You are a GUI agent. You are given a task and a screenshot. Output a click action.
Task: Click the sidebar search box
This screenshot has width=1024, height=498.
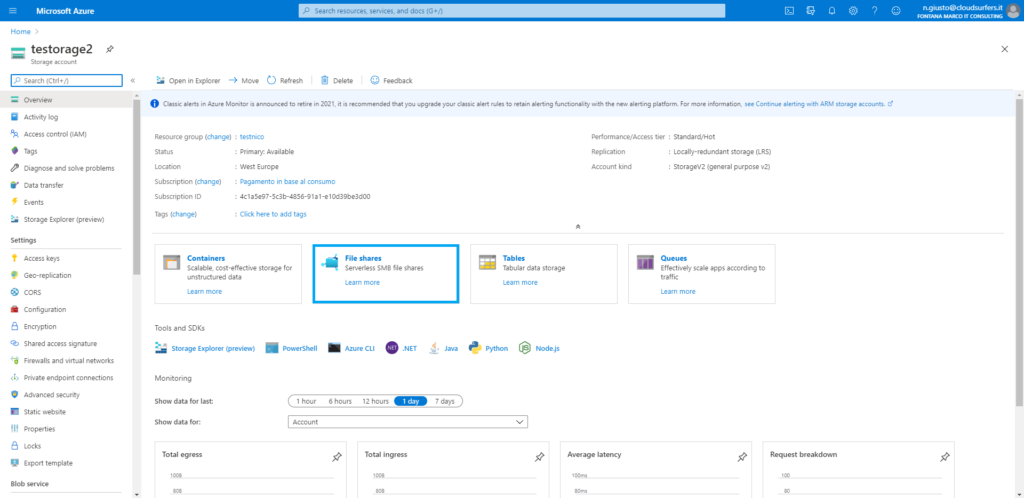point(67,80)
